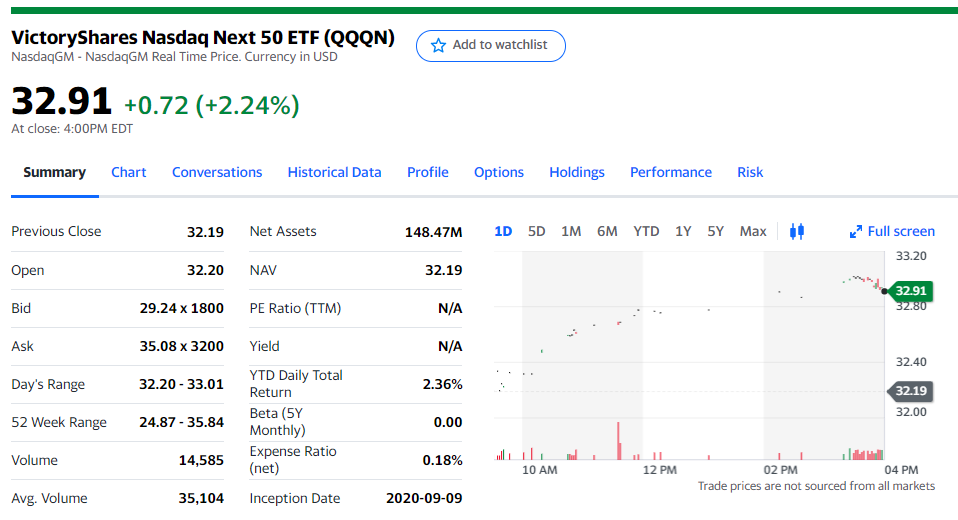Click the PE Ratio (TTM) label
958x520 pixels.
point(295,309)
